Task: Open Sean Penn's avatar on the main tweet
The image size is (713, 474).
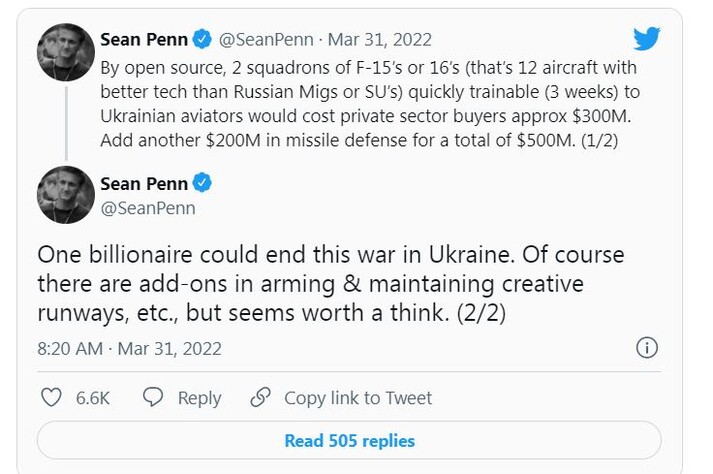Action: pyautogui.click(x=66, y=195)
